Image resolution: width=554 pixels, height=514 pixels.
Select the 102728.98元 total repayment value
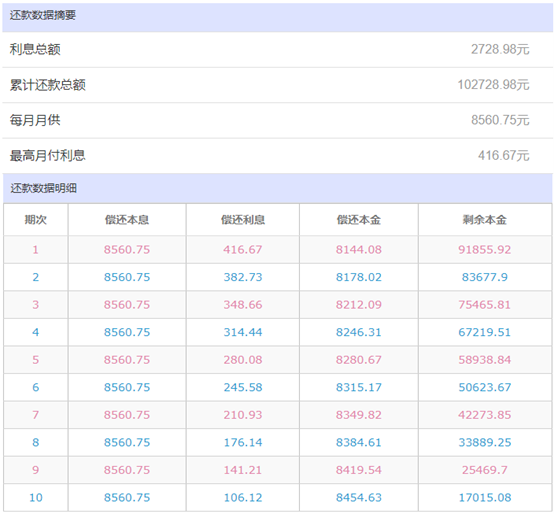pyautogui.click(x=493, y=85)
